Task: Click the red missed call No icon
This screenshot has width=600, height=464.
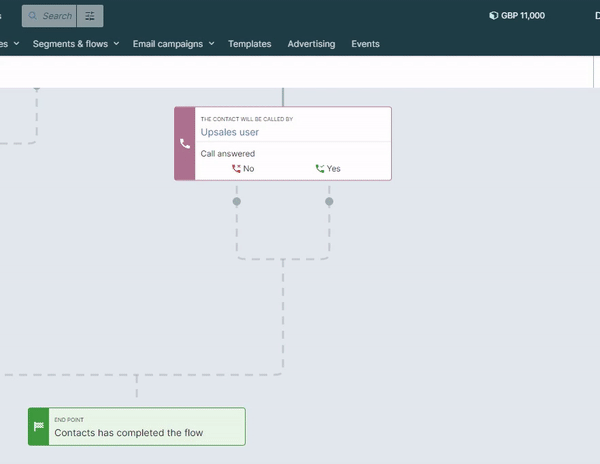Action: pyautogui.click(x=236, y=169)
